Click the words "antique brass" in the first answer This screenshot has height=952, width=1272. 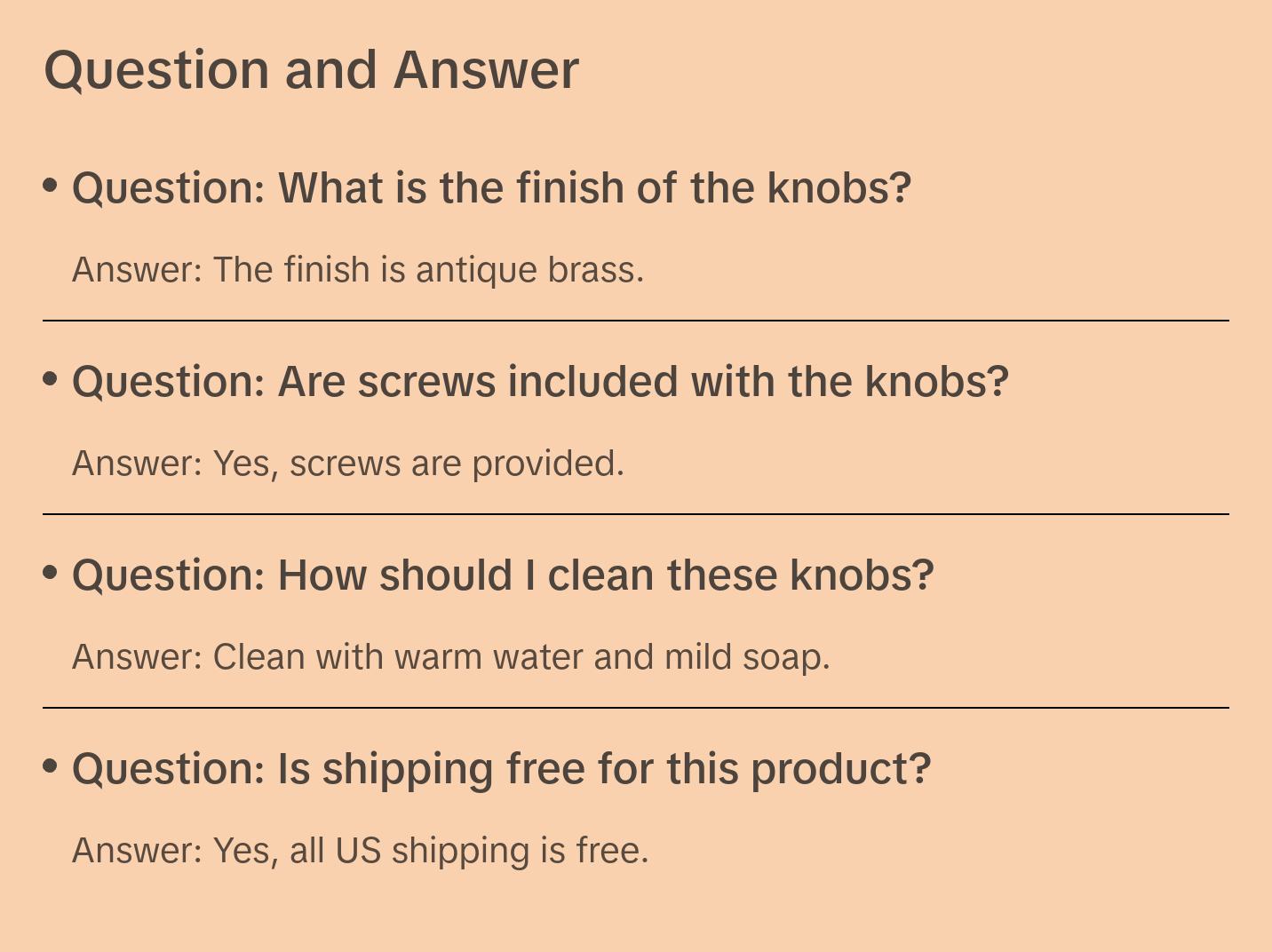529,270
